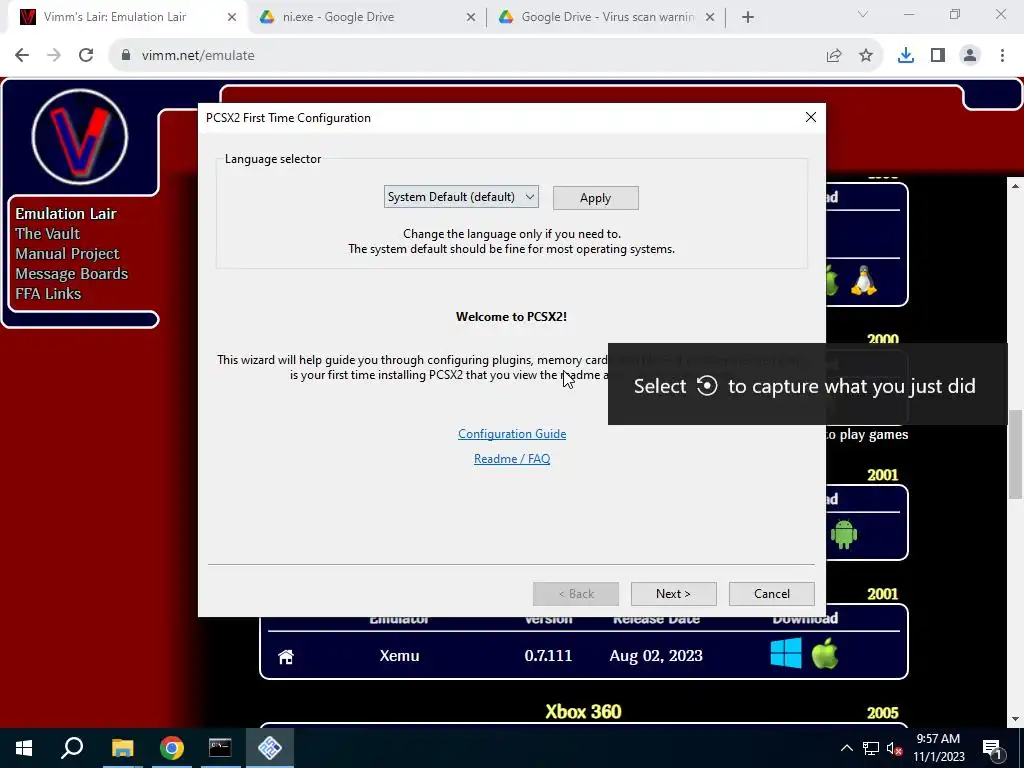The height and width of the screenshot is (768, 1024).
Task: Download Xemu for Windows
Action: [x=786, y=654]
